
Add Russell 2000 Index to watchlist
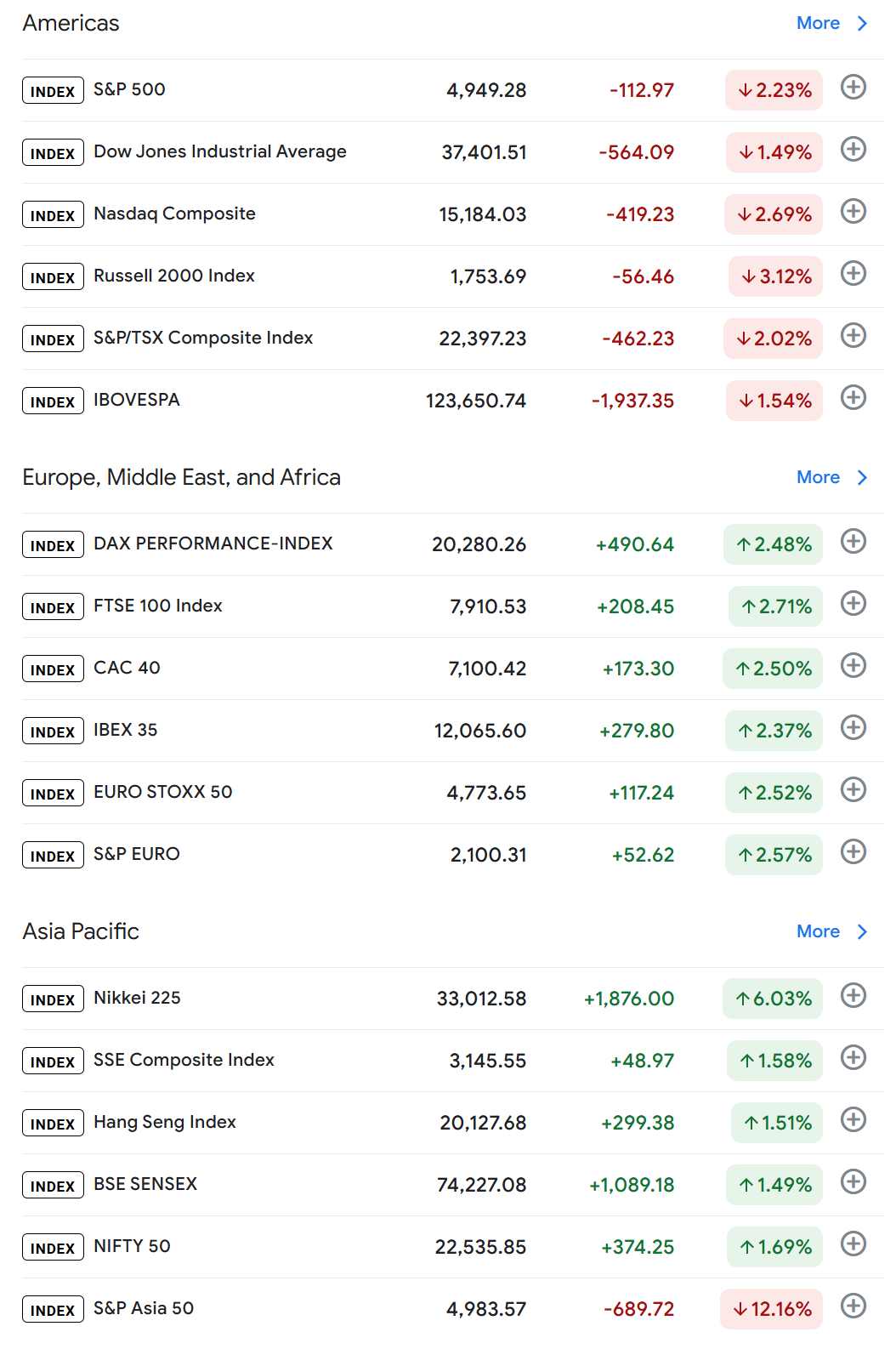[853, 273]
